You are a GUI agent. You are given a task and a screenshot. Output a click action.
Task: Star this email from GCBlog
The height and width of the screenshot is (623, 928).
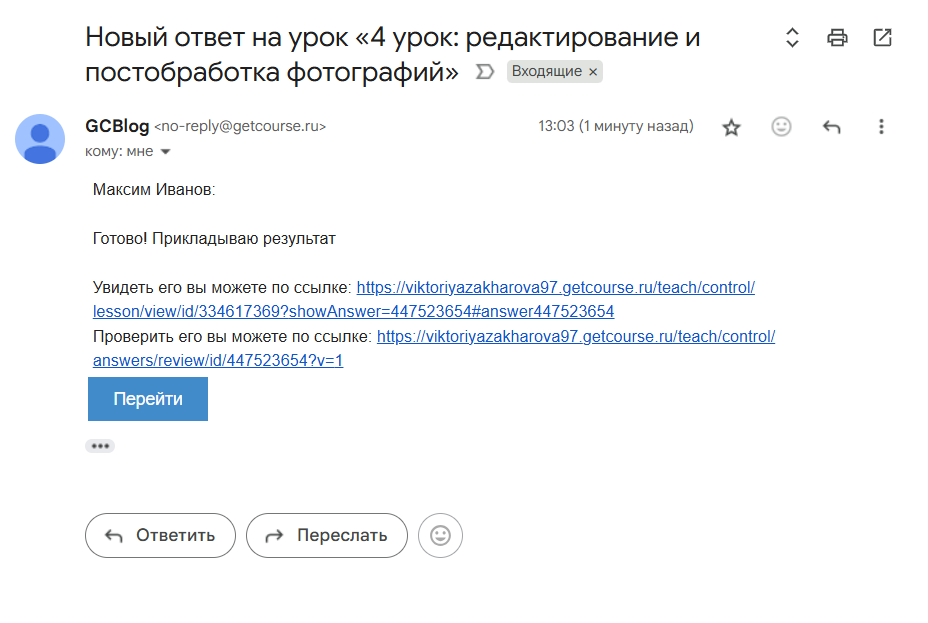click(731, 126)
